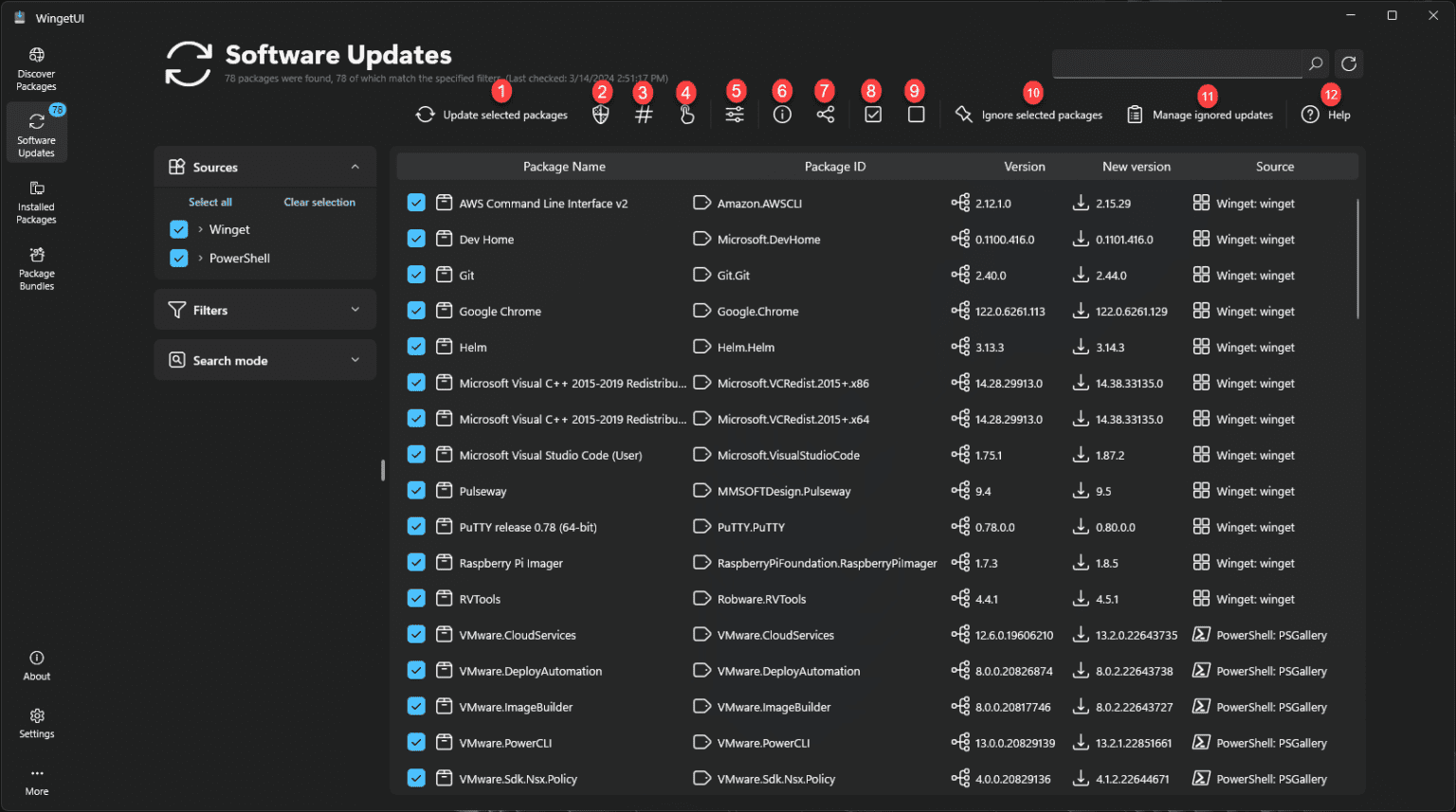1456x812 pixels.
Task: Click Update selected packages
Action: [x=491, y=114]
